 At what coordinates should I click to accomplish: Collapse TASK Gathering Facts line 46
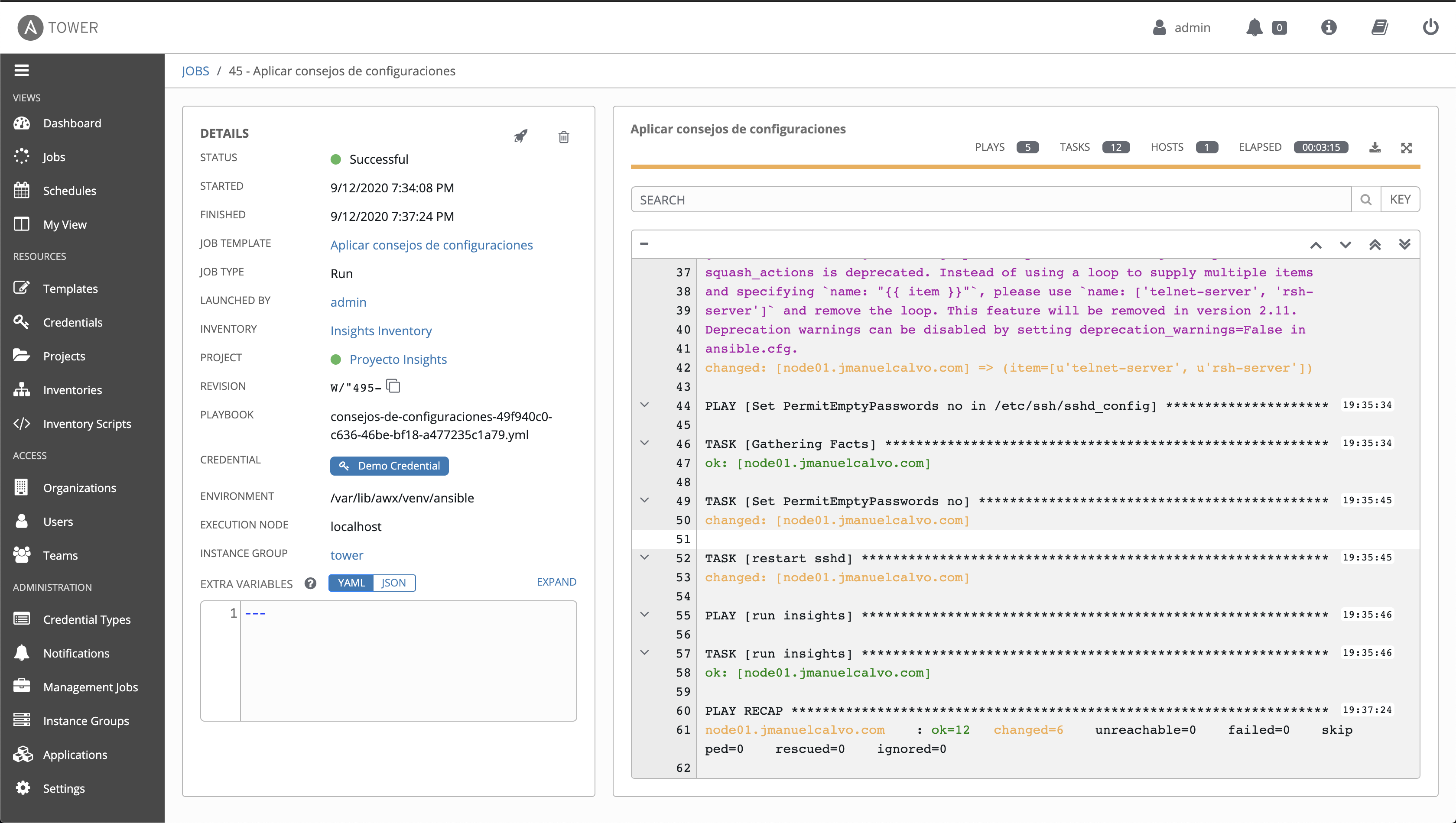644,443
